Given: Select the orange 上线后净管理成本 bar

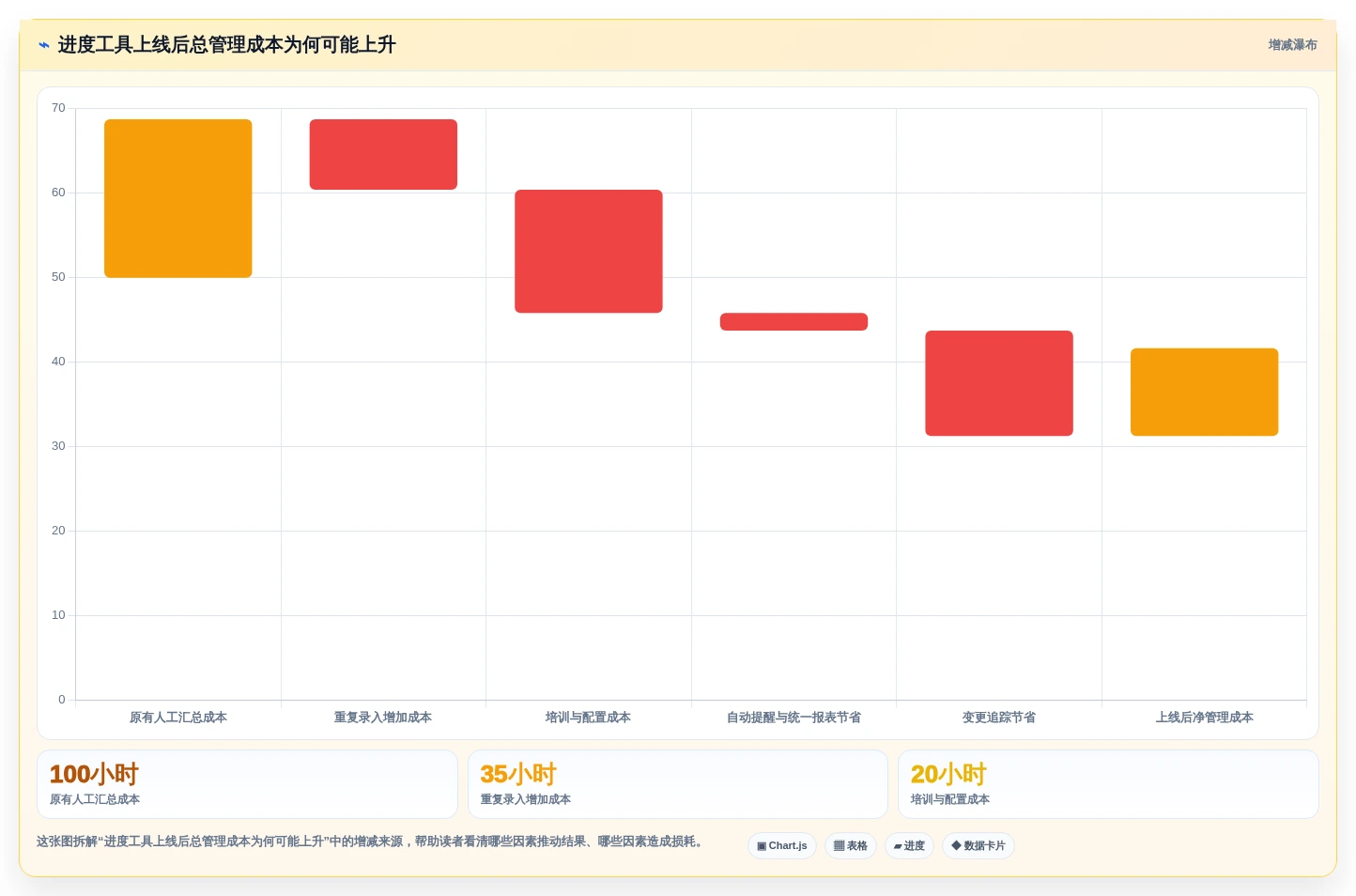Looking at the screenshot, I should pyautogui.click(x=1204, y=393).
